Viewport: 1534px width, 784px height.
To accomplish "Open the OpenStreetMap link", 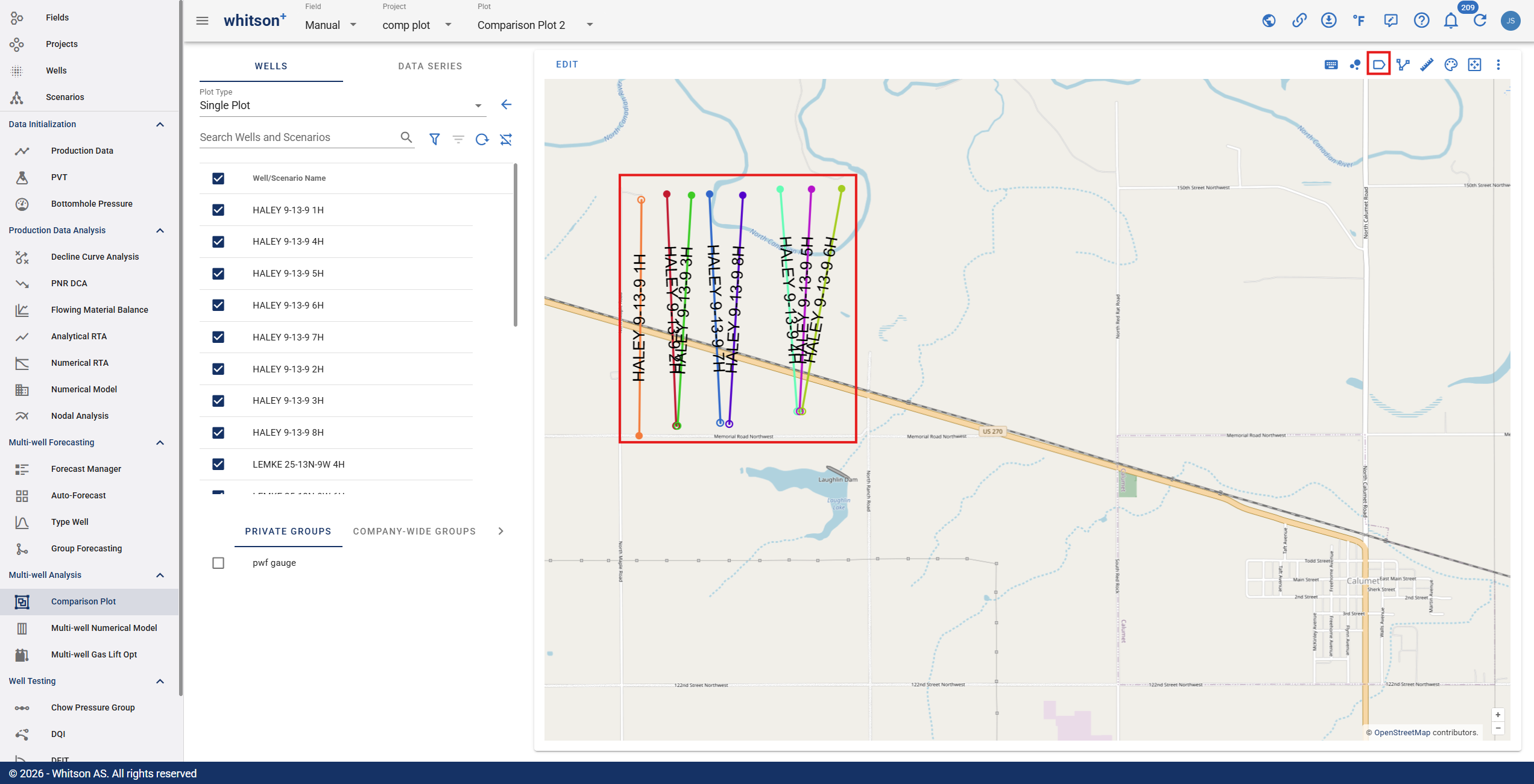I will 1402,733.
